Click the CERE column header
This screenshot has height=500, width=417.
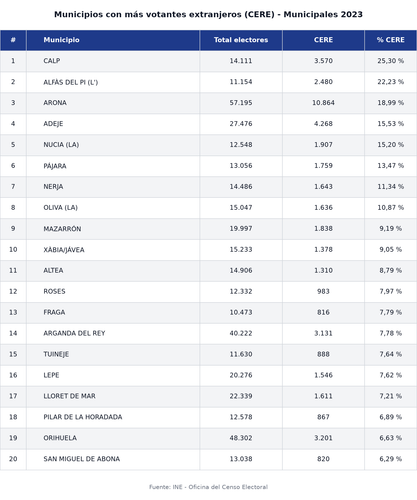click(x=323, y=40)
